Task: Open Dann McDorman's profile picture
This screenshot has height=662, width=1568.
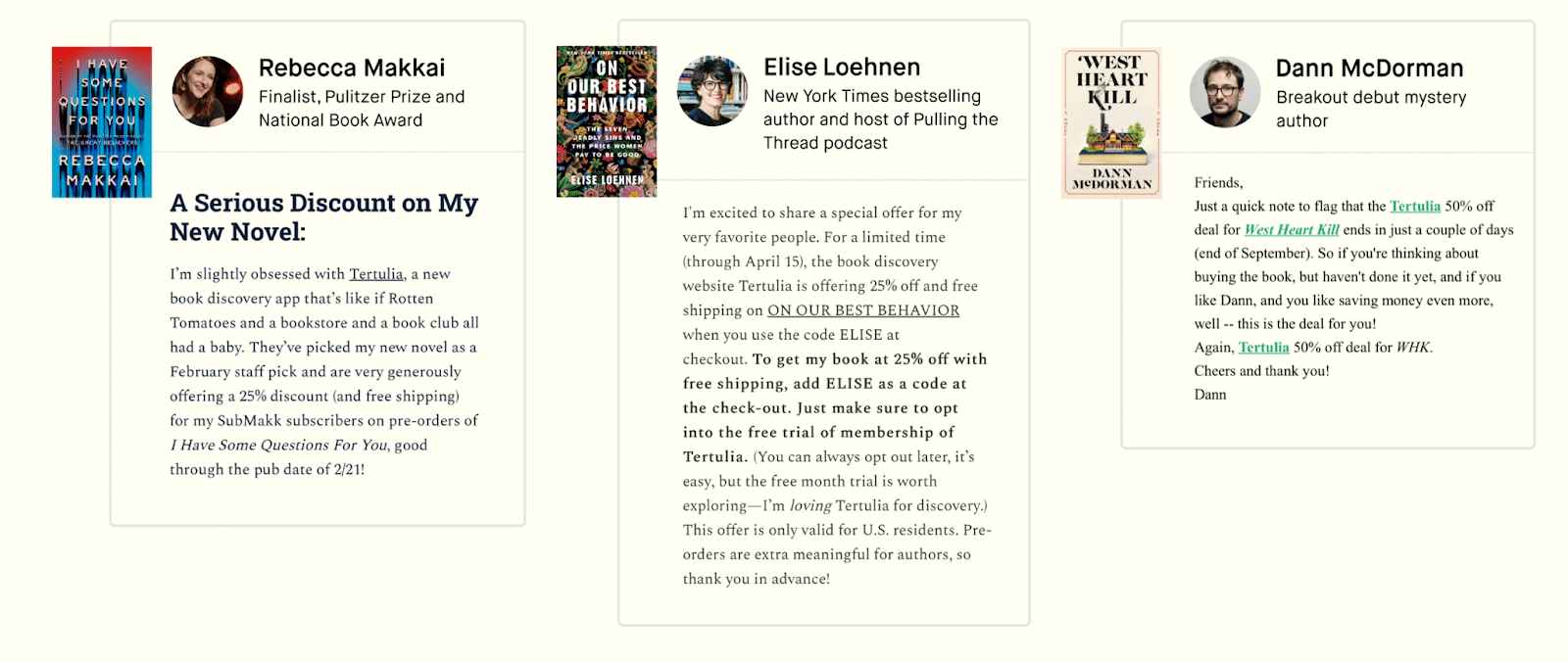Action: tap(1225, 92)
